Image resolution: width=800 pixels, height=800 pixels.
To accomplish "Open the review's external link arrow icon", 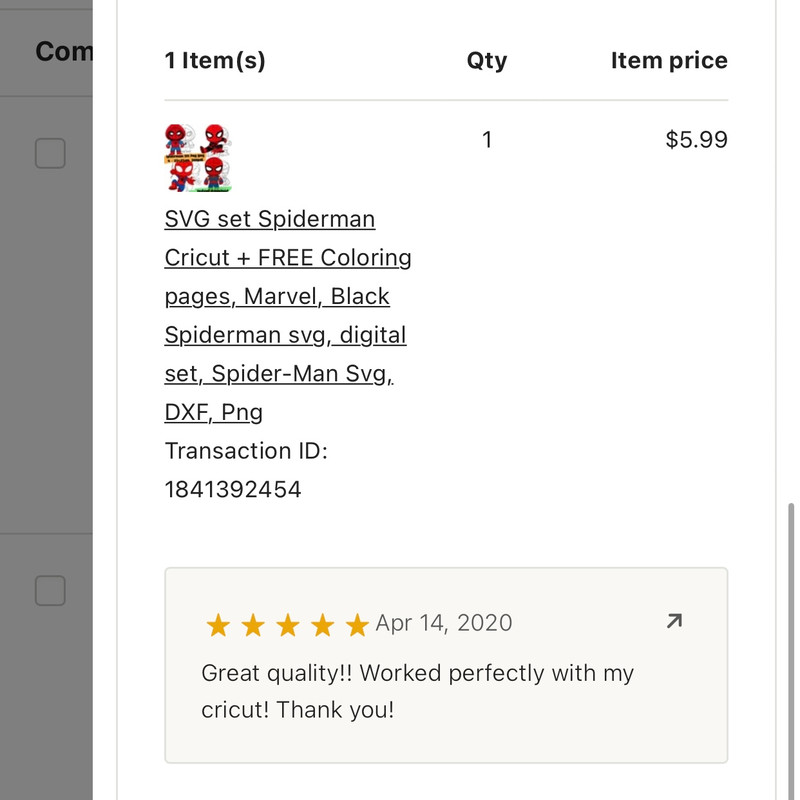I will coord(674,622).
